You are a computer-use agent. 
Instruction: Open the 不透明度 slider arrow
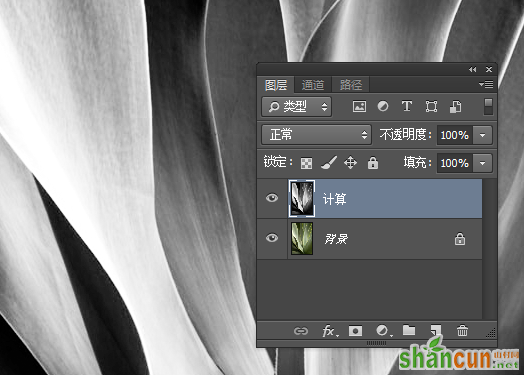(482, 135)
